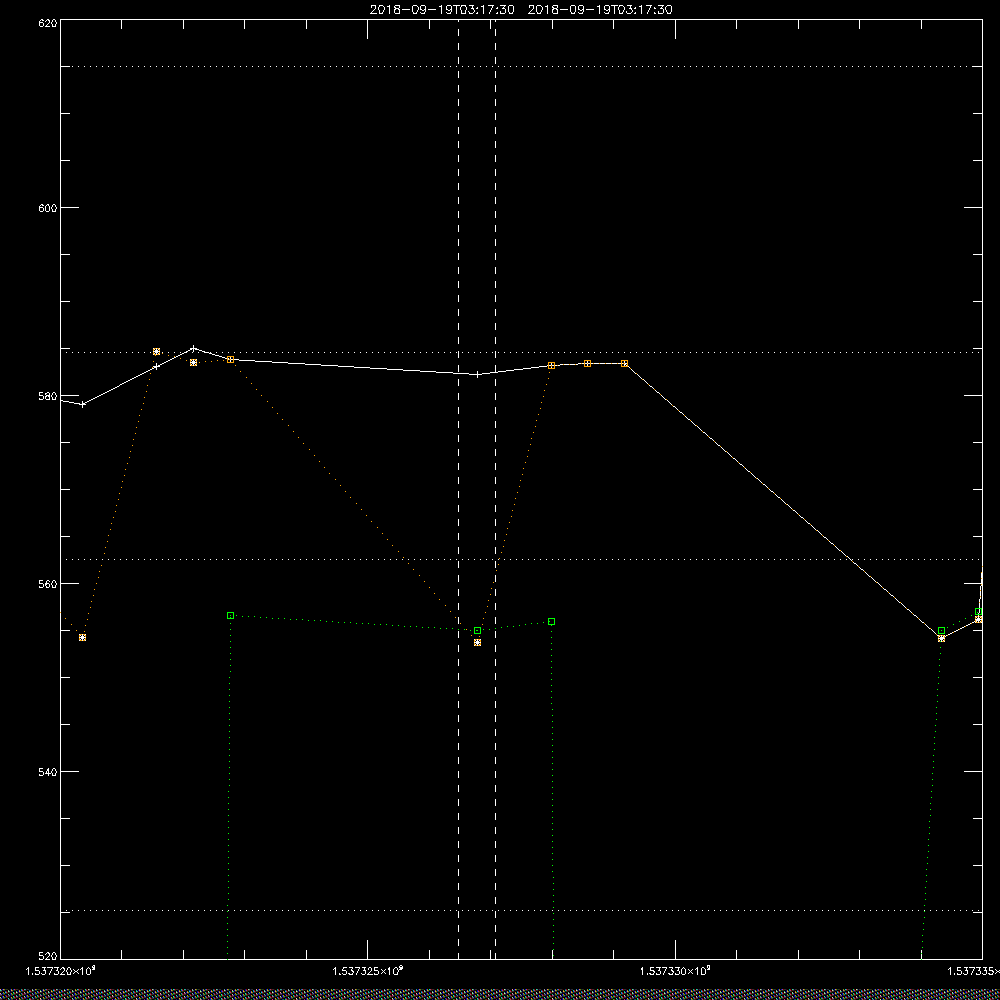Click lowest orange point between the dashed lines

click(x=478, y=642)
